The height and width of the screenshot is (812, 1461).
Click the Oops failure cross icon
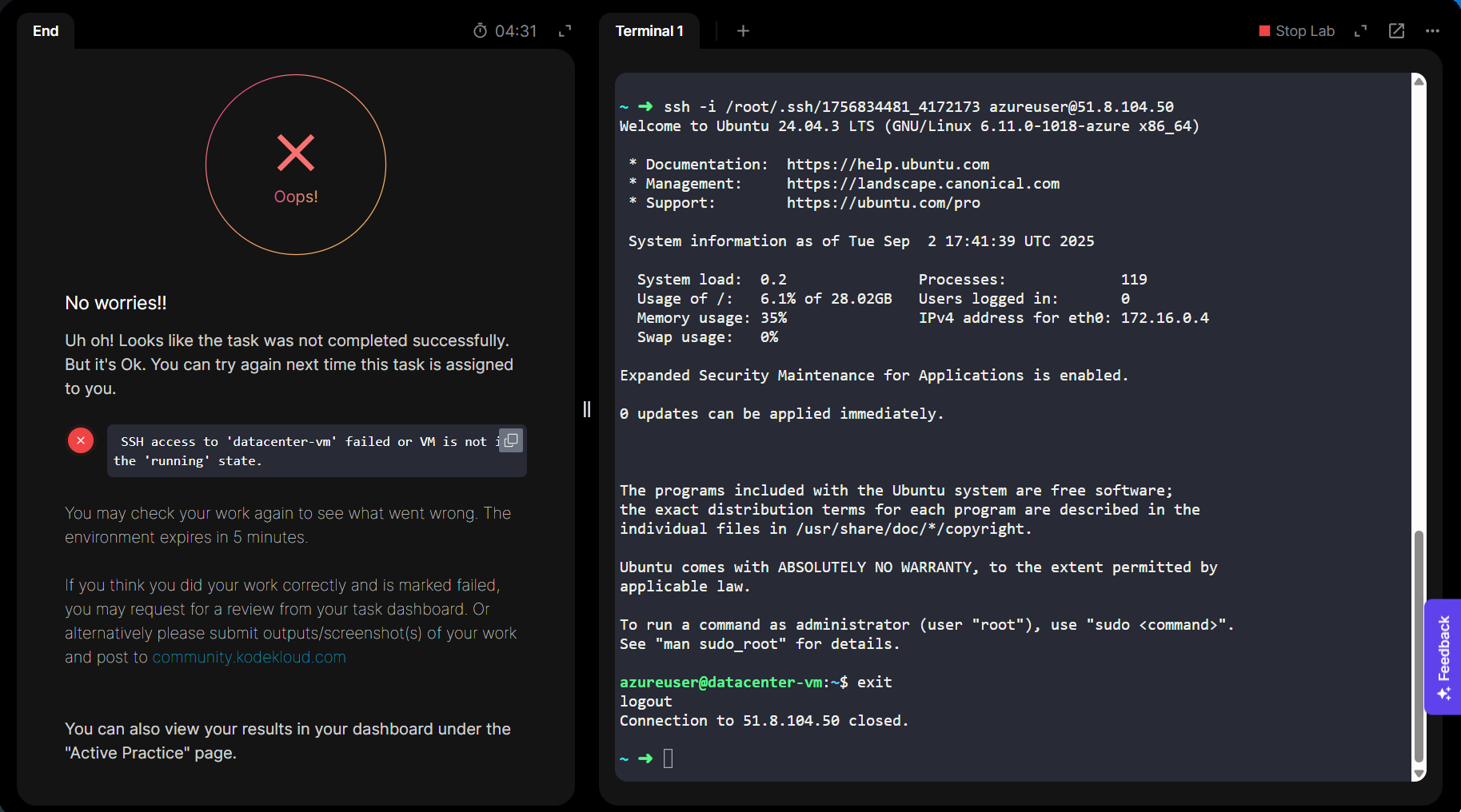296,153
